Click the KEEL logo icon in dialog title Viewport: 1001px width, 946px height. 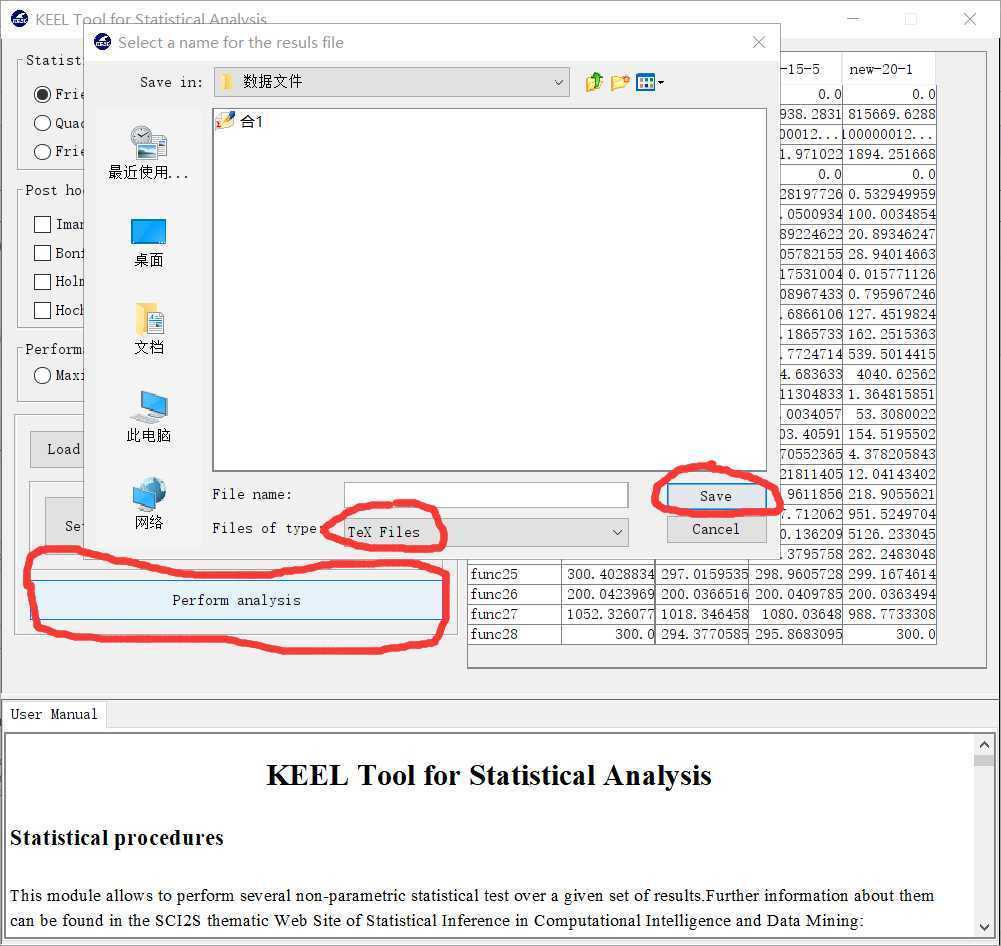[102, 41]
